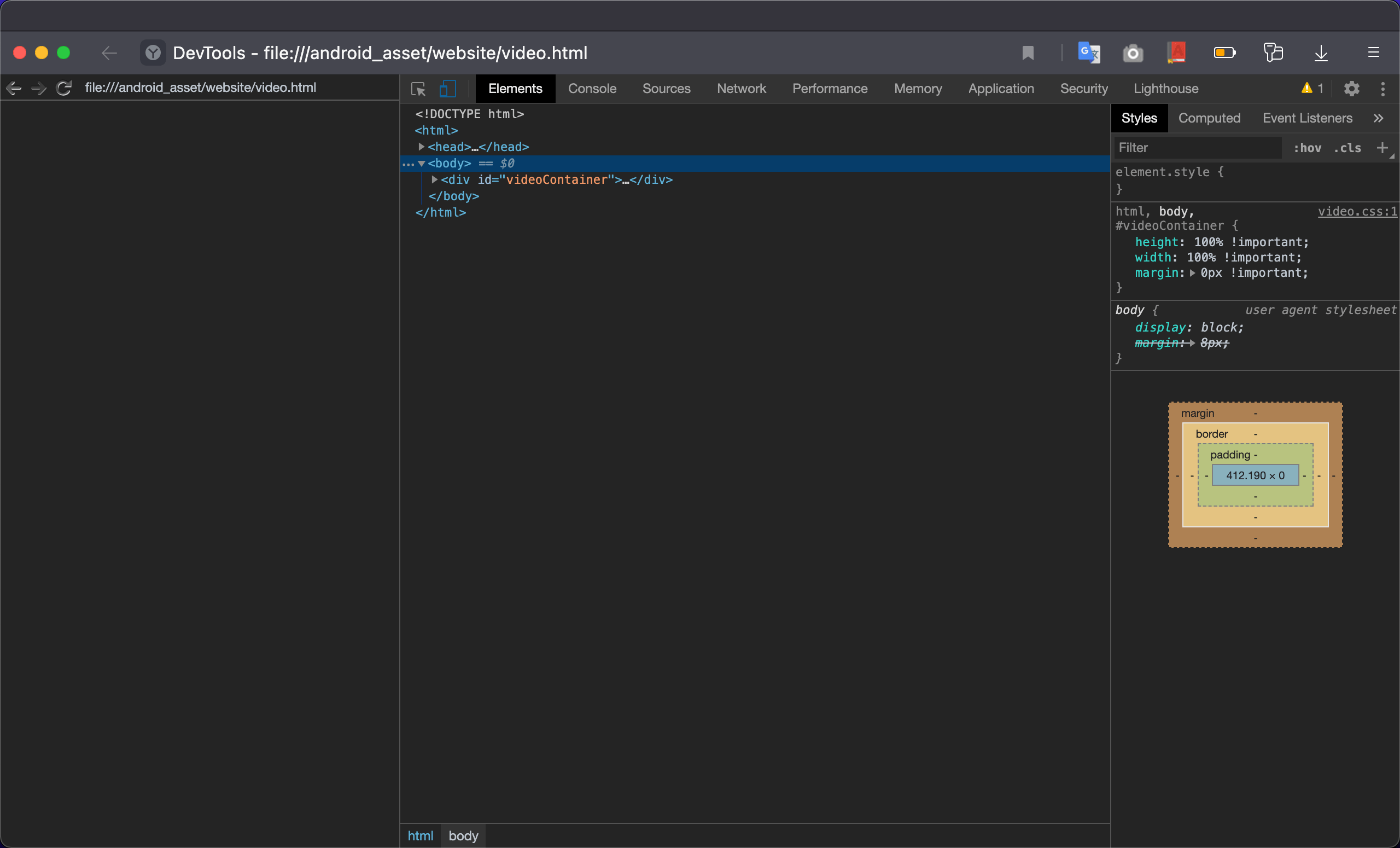Screen dimensions: 1400x848
Task: Click the warnings count icon
Action: 1312,89
